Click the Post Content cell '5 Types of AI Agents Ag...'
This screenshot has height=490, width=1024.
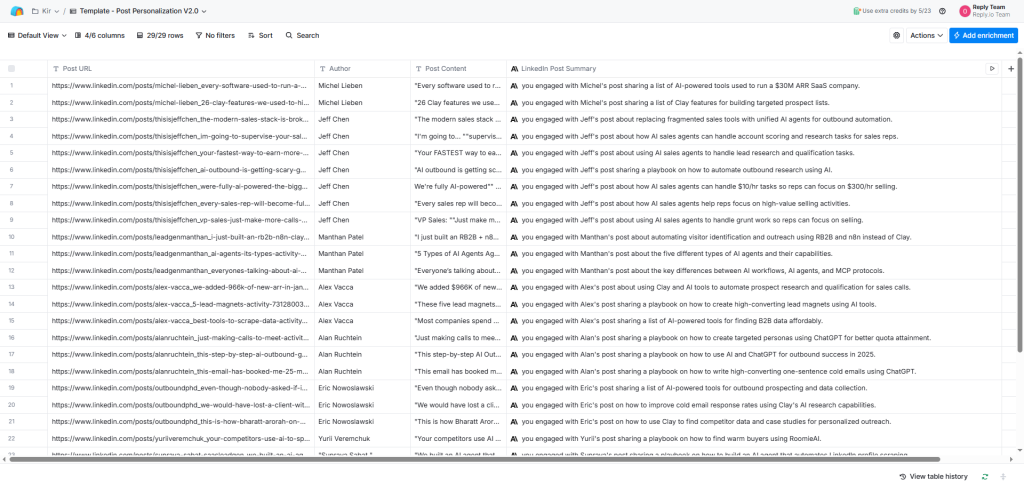coord(458,253)
